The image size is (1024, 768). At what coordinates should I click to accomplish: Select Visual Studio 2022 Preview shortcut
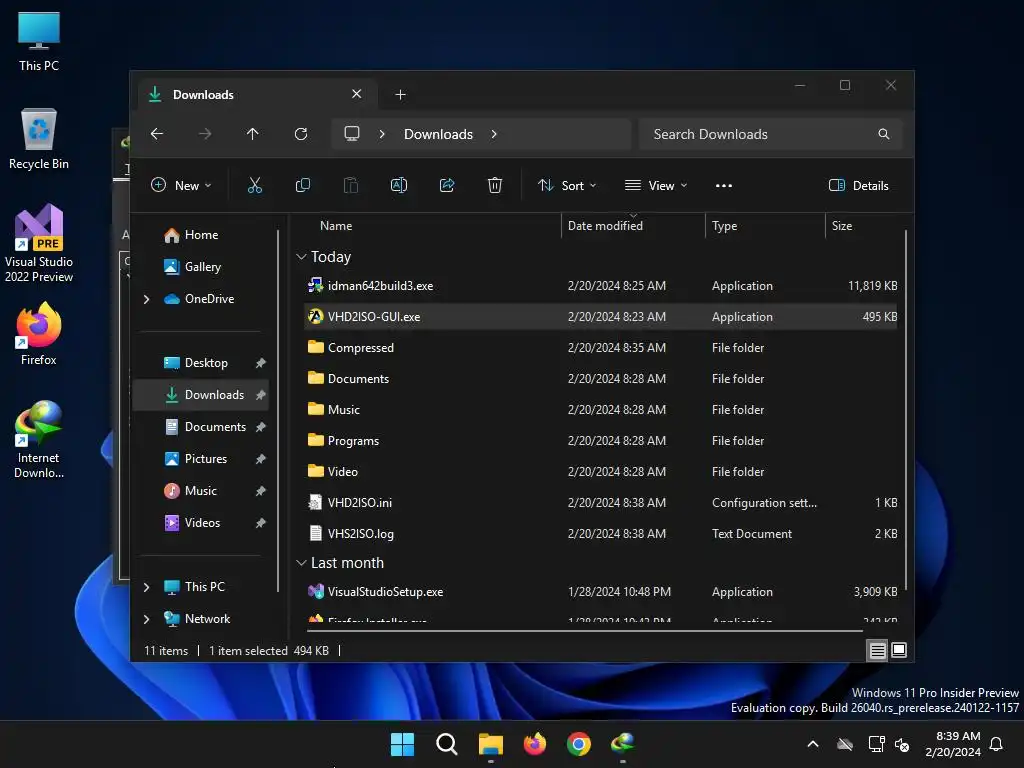pyautogui.click(x=39, y=243)
